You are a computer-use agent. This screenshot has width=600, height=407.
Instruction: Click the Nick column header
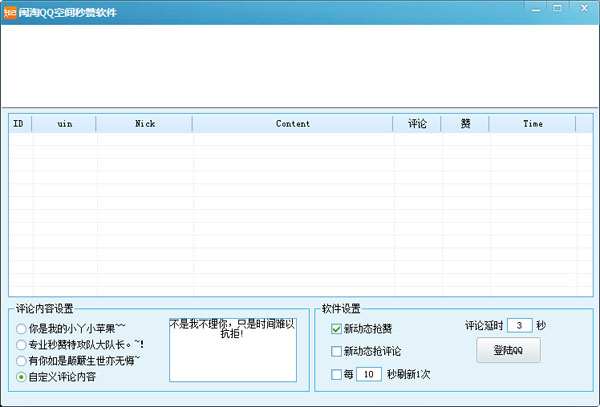tap(144, 124)
